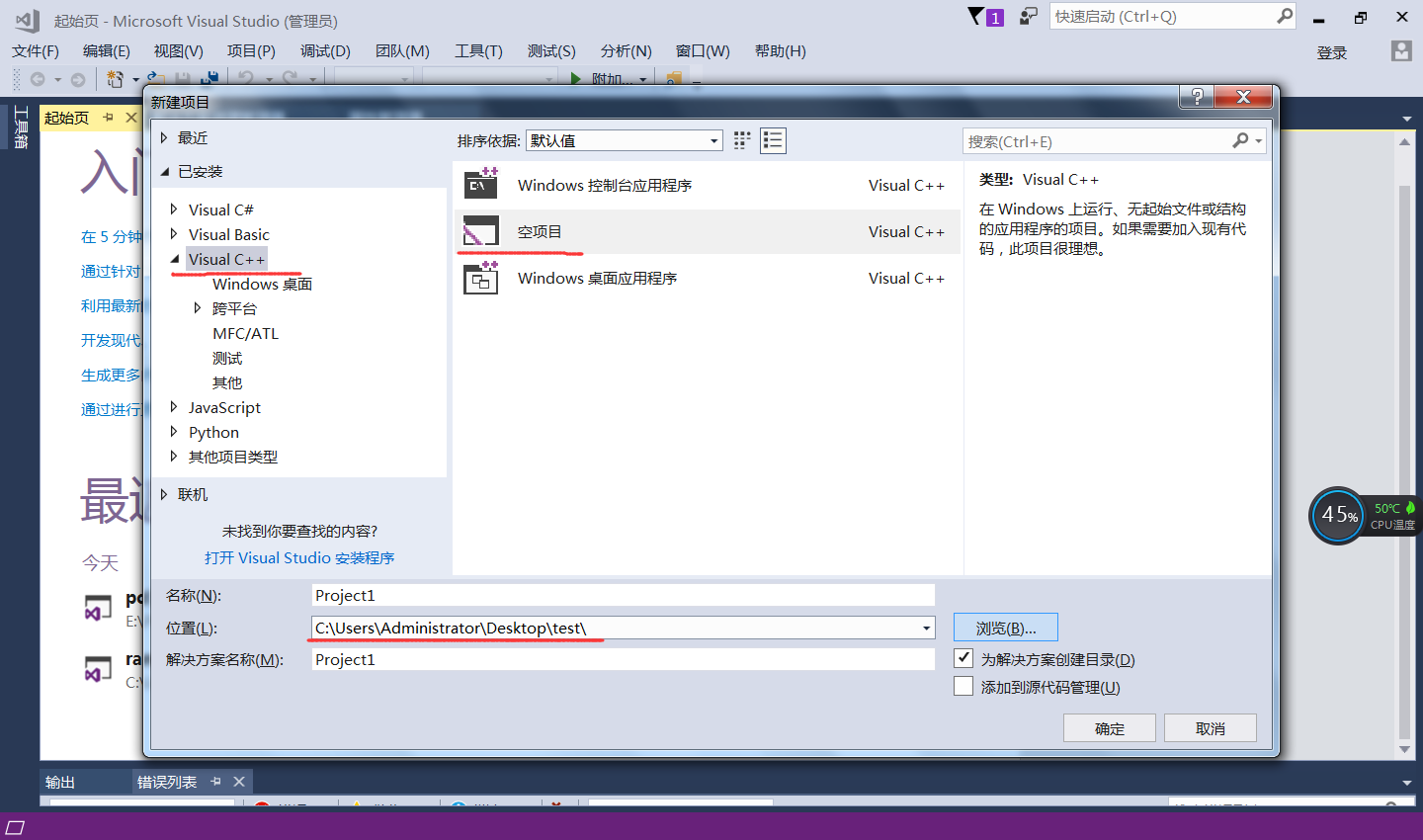Open the 位置 location dropdown arrow
Image resolution: width=1423 pixels, height=840 pixels.
(x=926, y=628)
